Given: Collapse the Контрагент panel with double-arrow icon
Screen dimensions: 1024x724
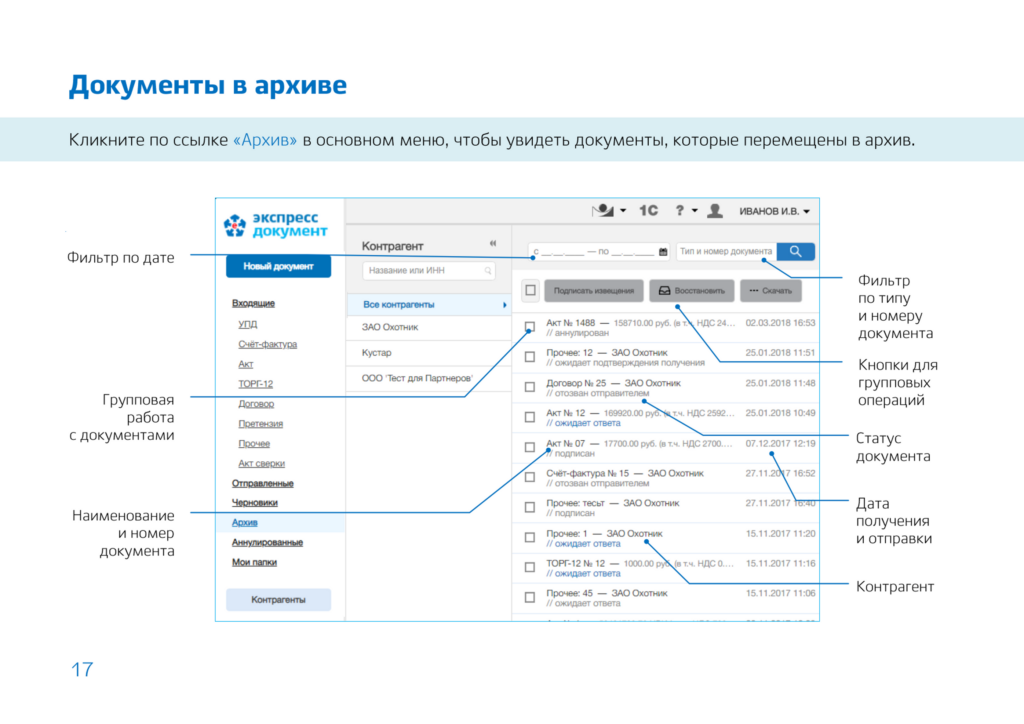Looking at the screenshot, I should (x=493, y=244).
